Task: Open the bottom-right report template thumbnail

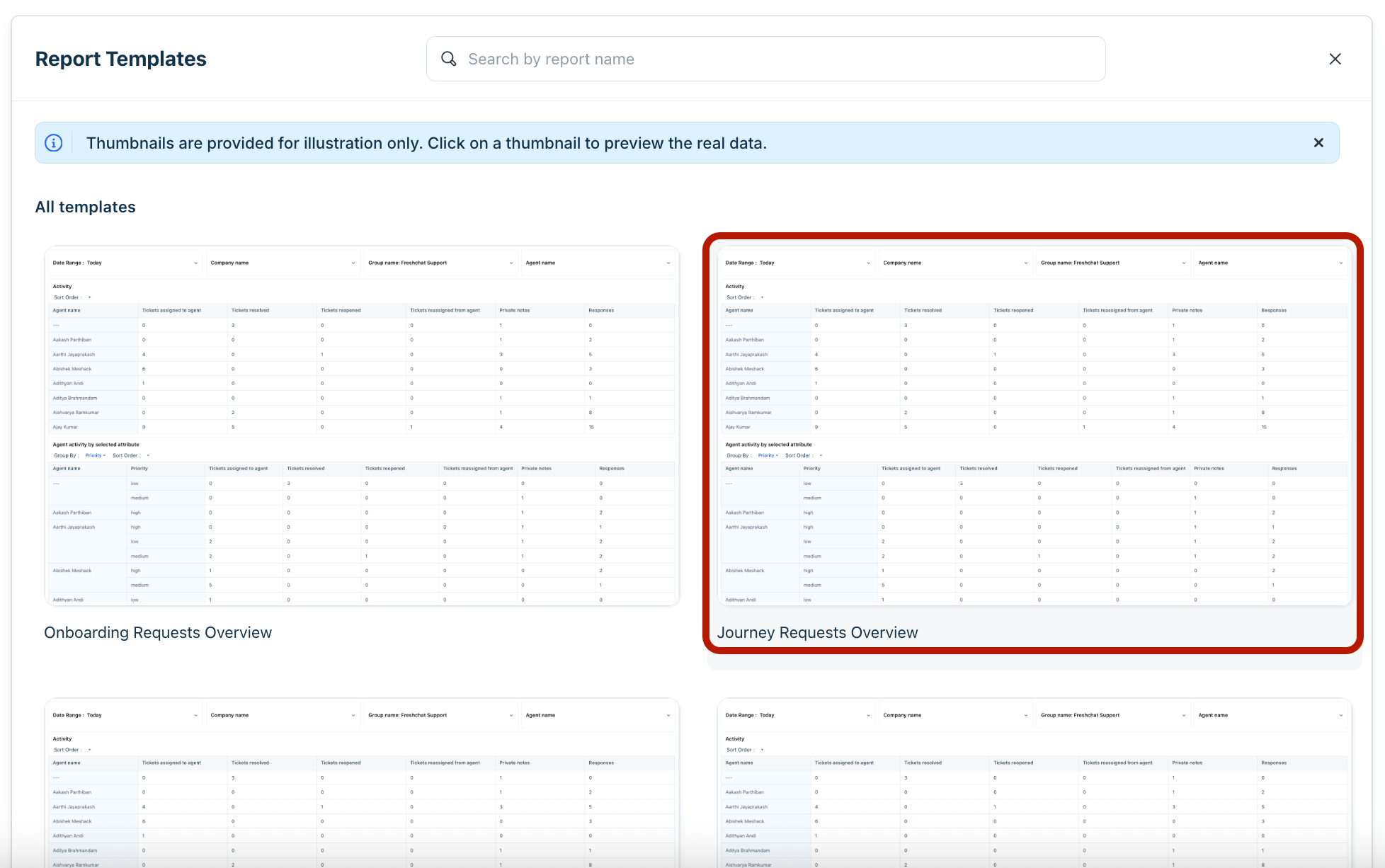Action: tap(1034, 786)
